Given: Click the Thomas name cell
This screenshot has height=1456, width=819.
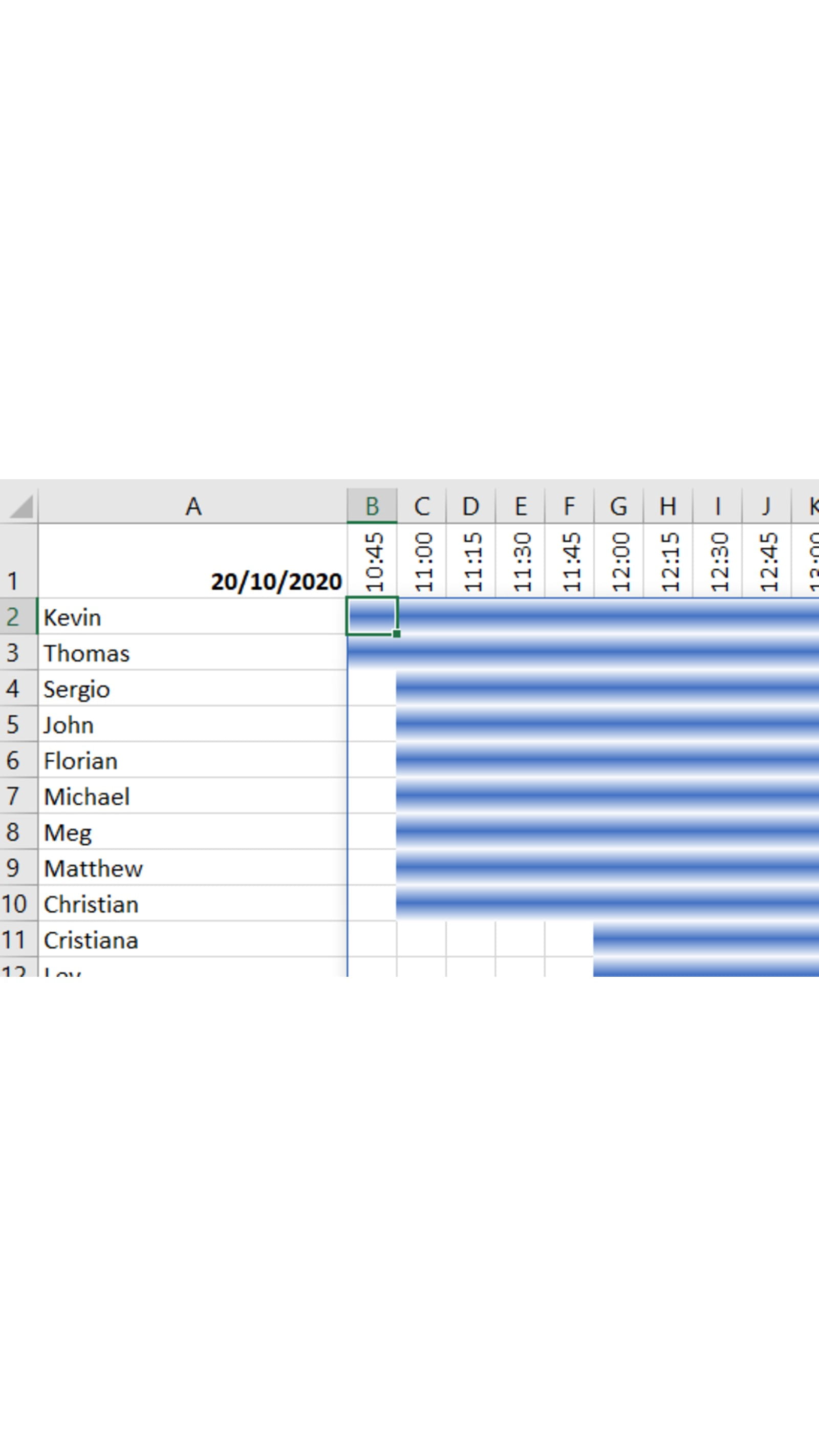Looking at the screenshot, I should click(x=192, y=653).
